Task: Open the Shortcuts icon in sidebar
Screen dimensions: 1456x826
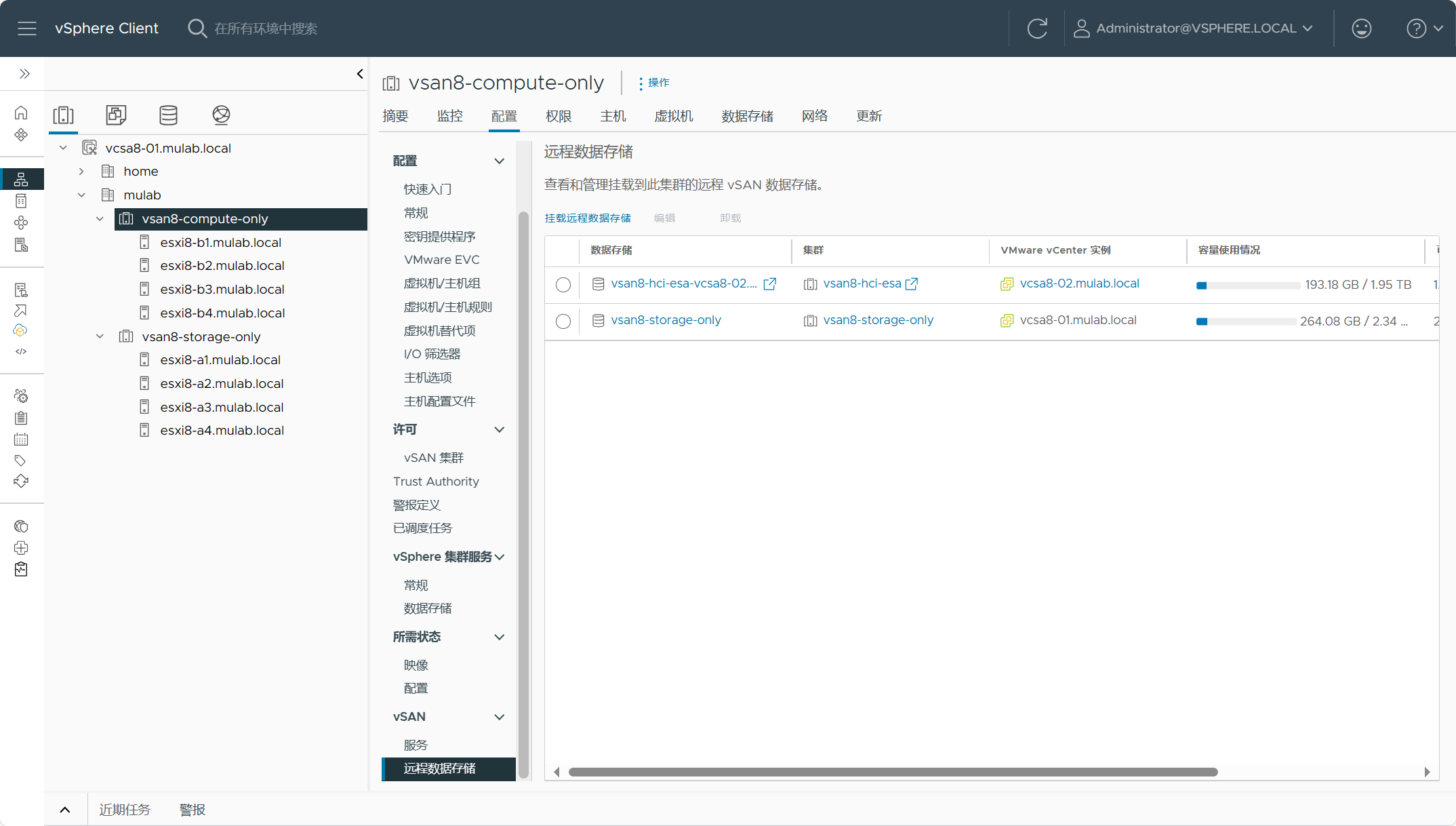Action: point(21,135)
